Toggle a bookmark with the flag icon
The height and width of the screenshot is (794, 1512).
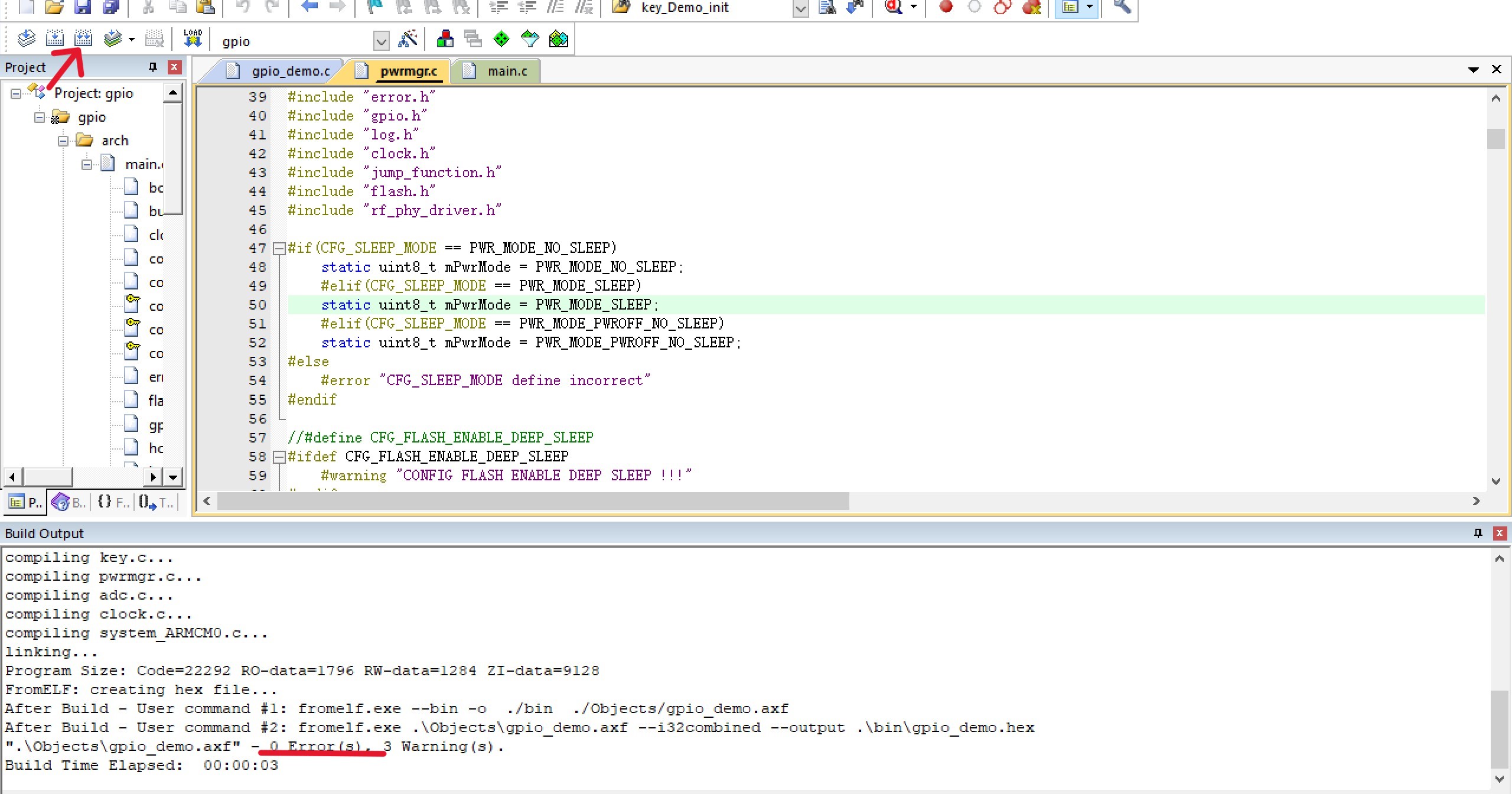[x=374, y=7]
